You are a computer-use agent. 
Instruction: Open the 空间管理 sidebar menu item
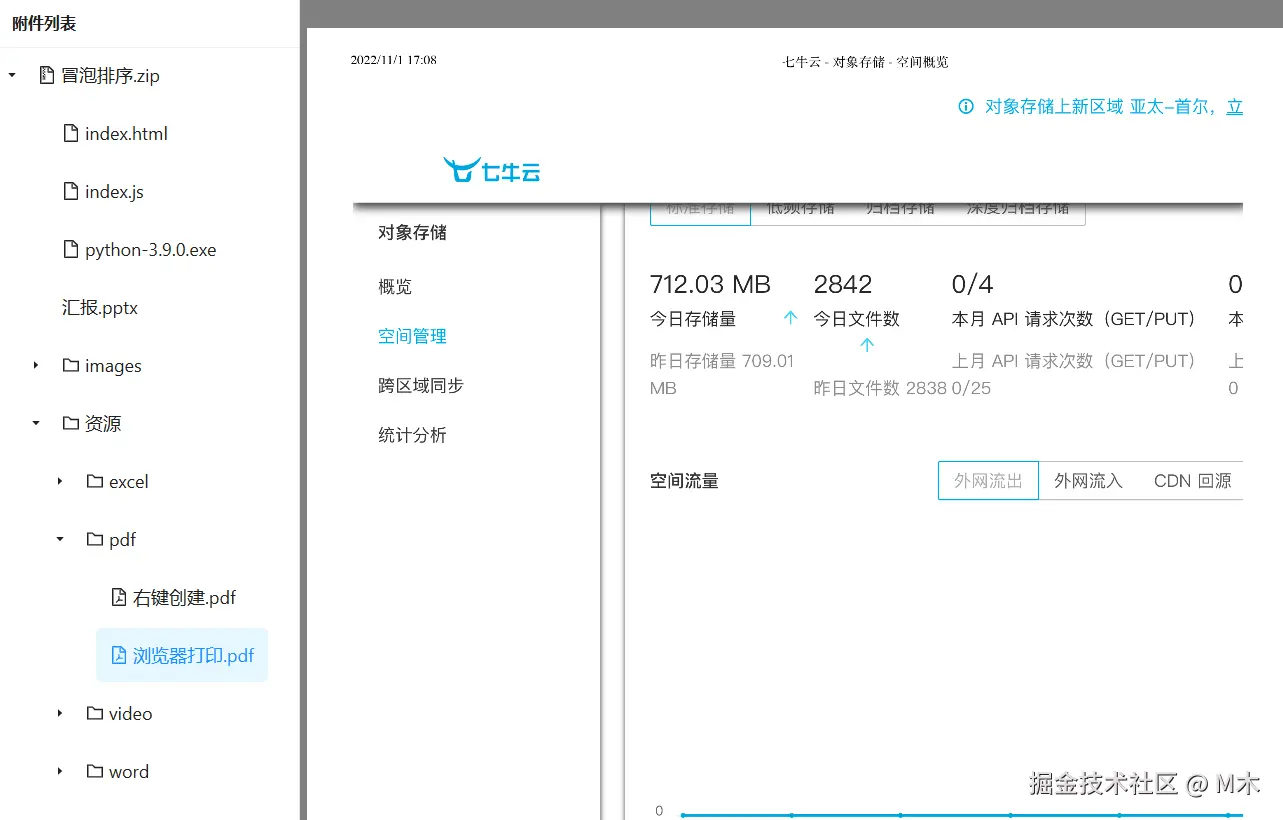412,336
